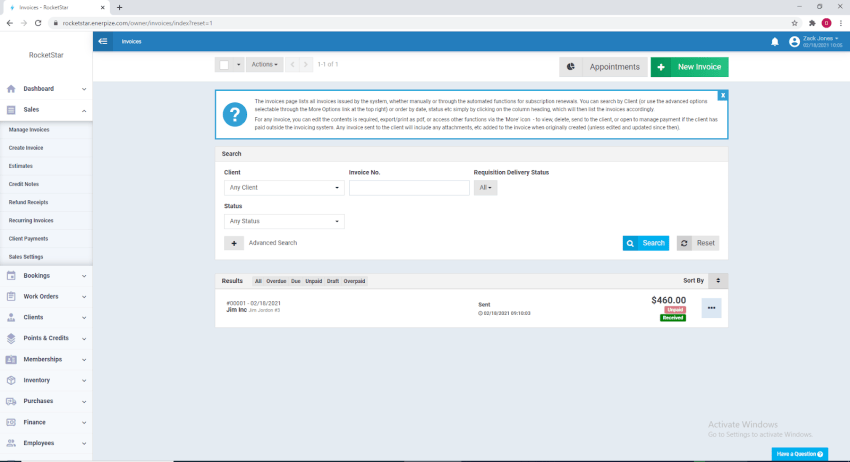This screenshot has width=850, height=462.
Task: Tick the select-all invoices checkbox
Action: coord(224,65)
